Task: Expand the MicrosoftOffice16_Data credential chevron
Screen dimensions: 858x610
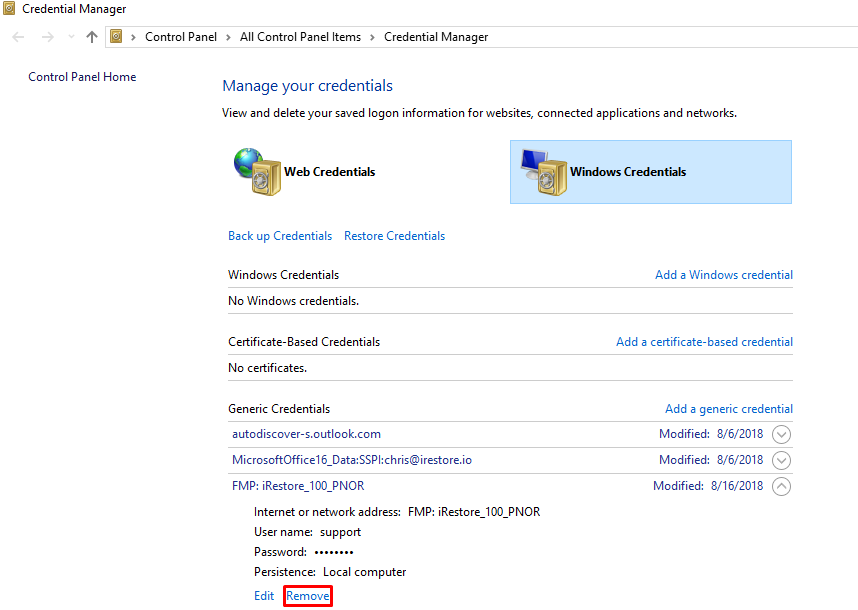Action: pos(781,460)
